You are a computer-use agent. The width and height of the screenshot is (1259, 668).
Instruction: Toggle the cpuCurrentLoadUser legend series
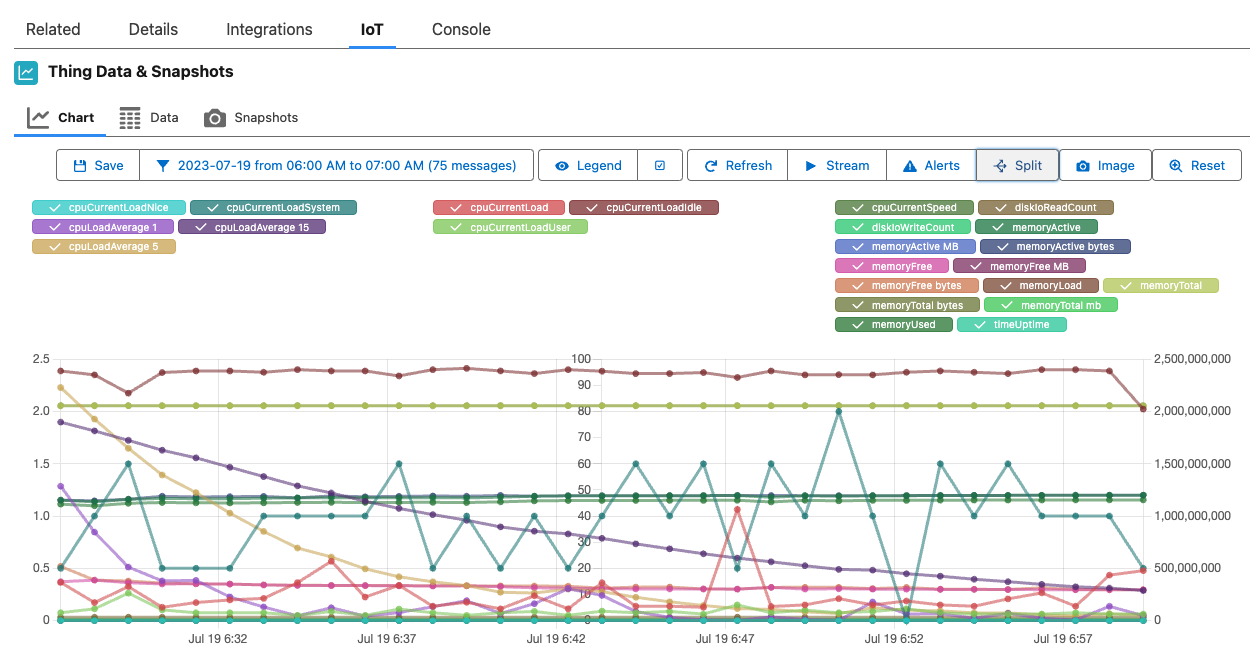point(510,227)
